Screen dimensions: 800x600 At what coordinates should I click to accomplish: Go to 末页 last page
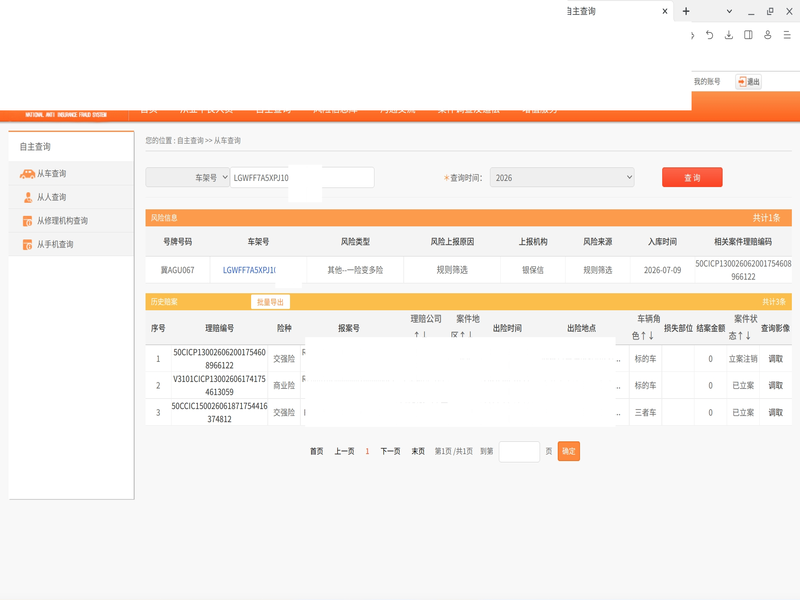(x=418, y=452)
